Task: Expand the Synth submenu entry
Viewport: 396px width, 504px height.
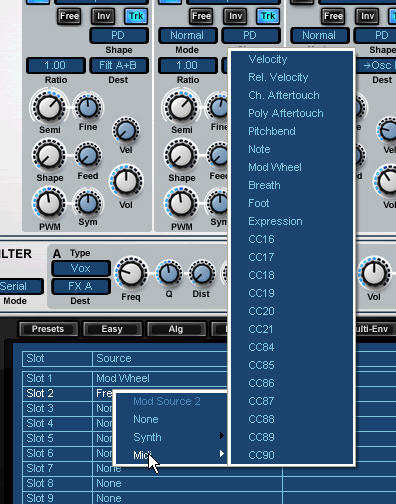Action: point(171,437)
